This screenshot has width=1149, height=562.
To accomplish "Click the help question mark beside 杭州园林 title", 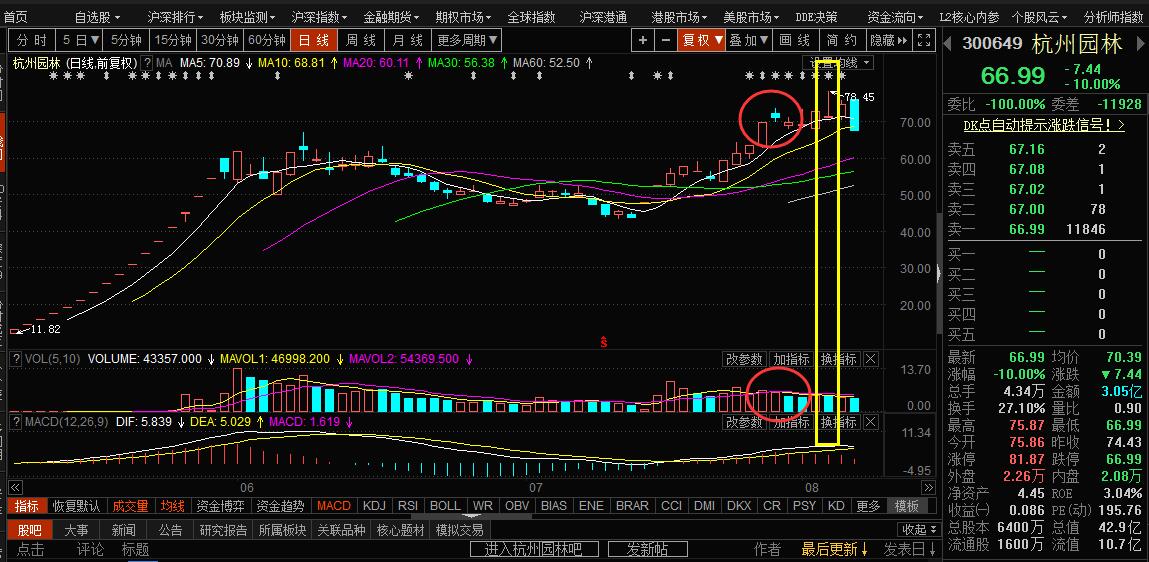I will coord(147,63).
